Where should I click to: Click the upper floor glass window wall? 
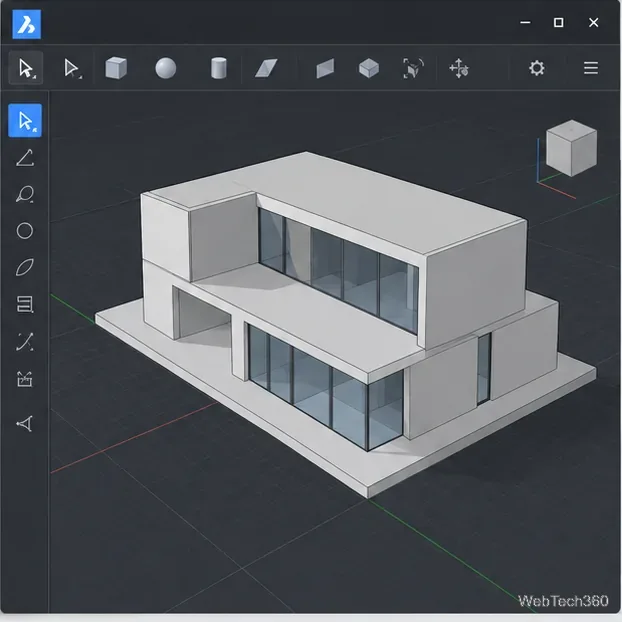click(338, 270)
